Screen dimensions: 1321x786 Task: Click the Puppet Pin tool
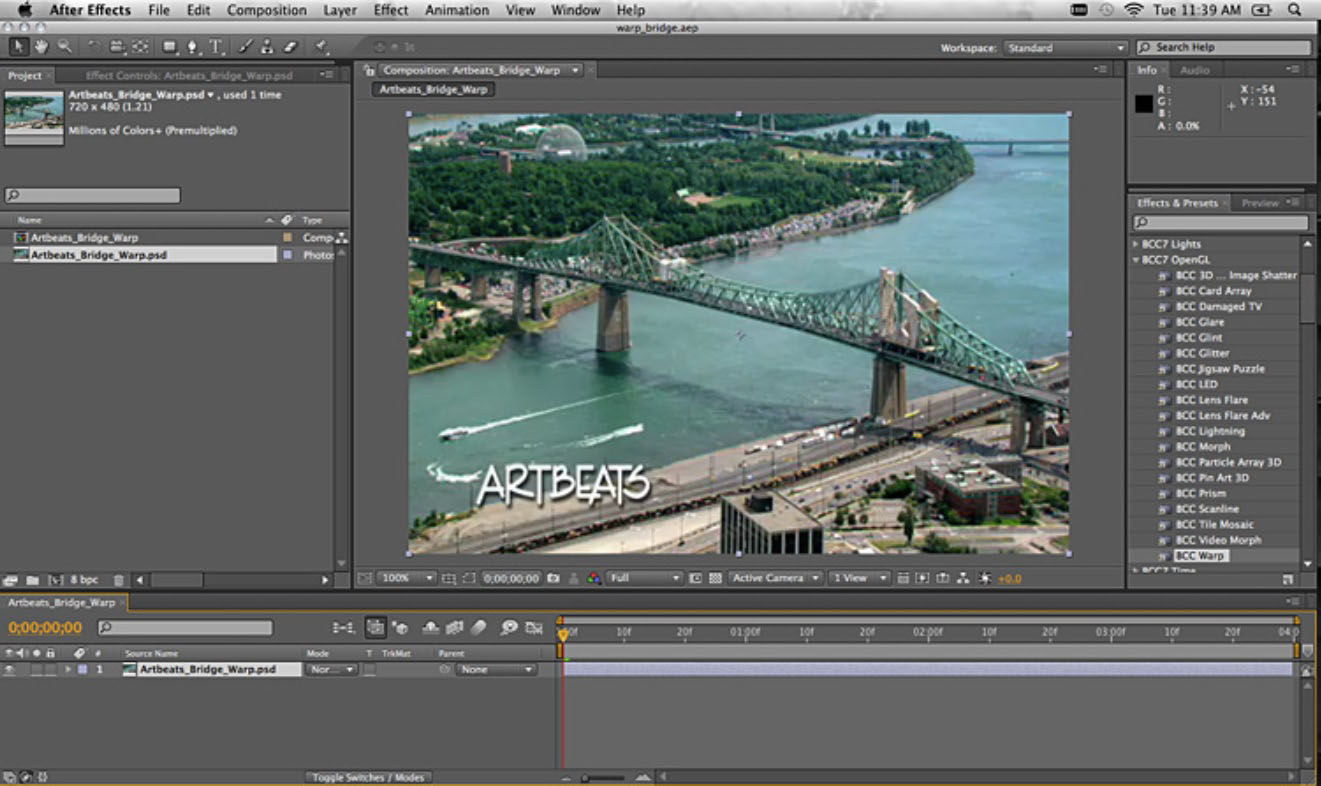click(x=322, y=47)
